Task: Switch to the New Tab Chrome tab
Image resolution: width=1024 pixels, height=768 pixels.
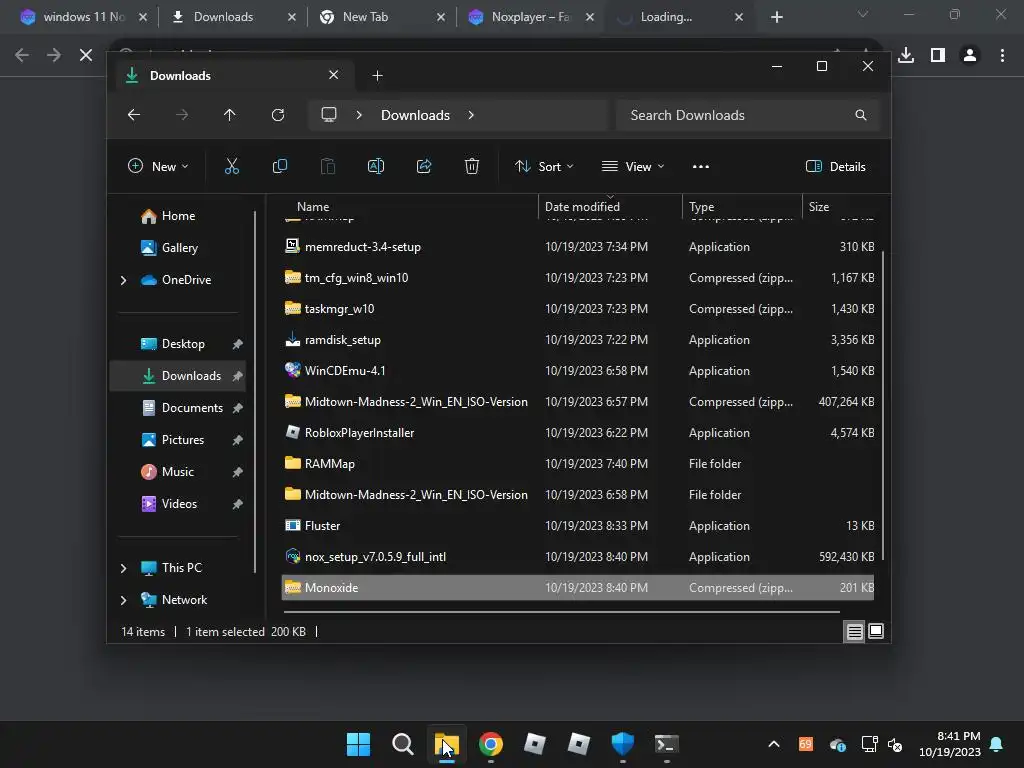Action: [382, 17]
